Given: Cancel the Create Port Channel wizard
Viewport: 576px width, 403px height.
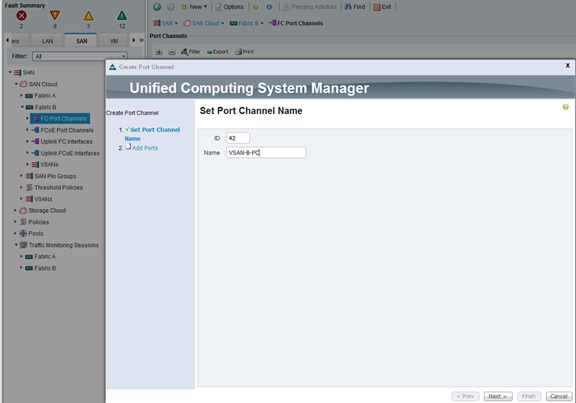Looking at the screenshot, I should (x=559, y=396).
